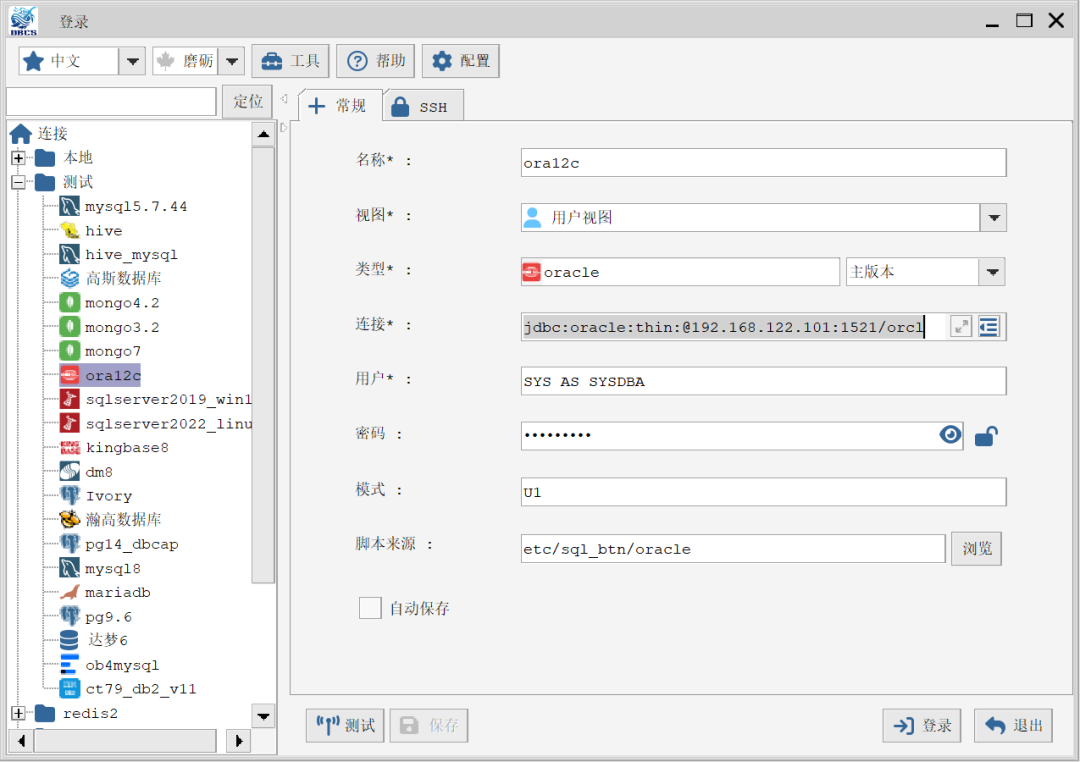Image resolution: width=1080 pixels, height=762 pixels.
Task: Click the 保存 save button
Action: (429, 725)
